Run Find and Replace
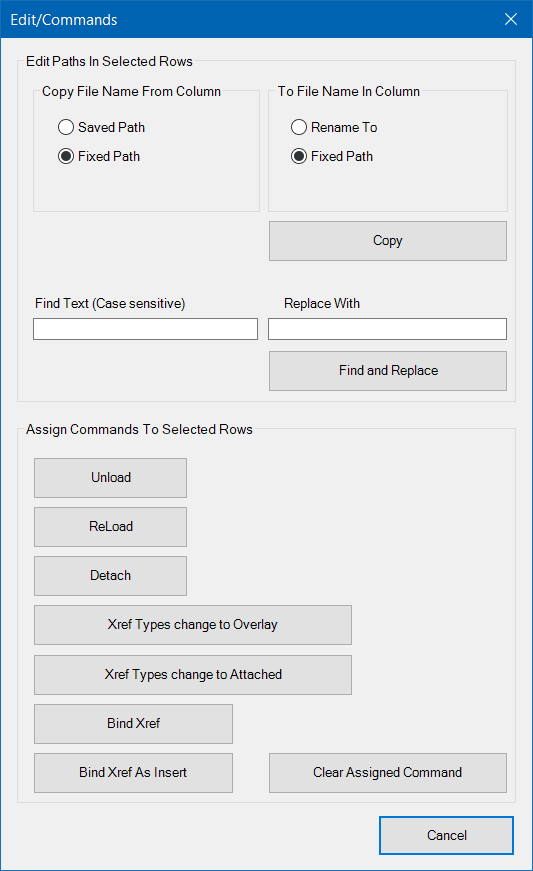The width and height of the screenshot is (533, 871). pos(388,371)
